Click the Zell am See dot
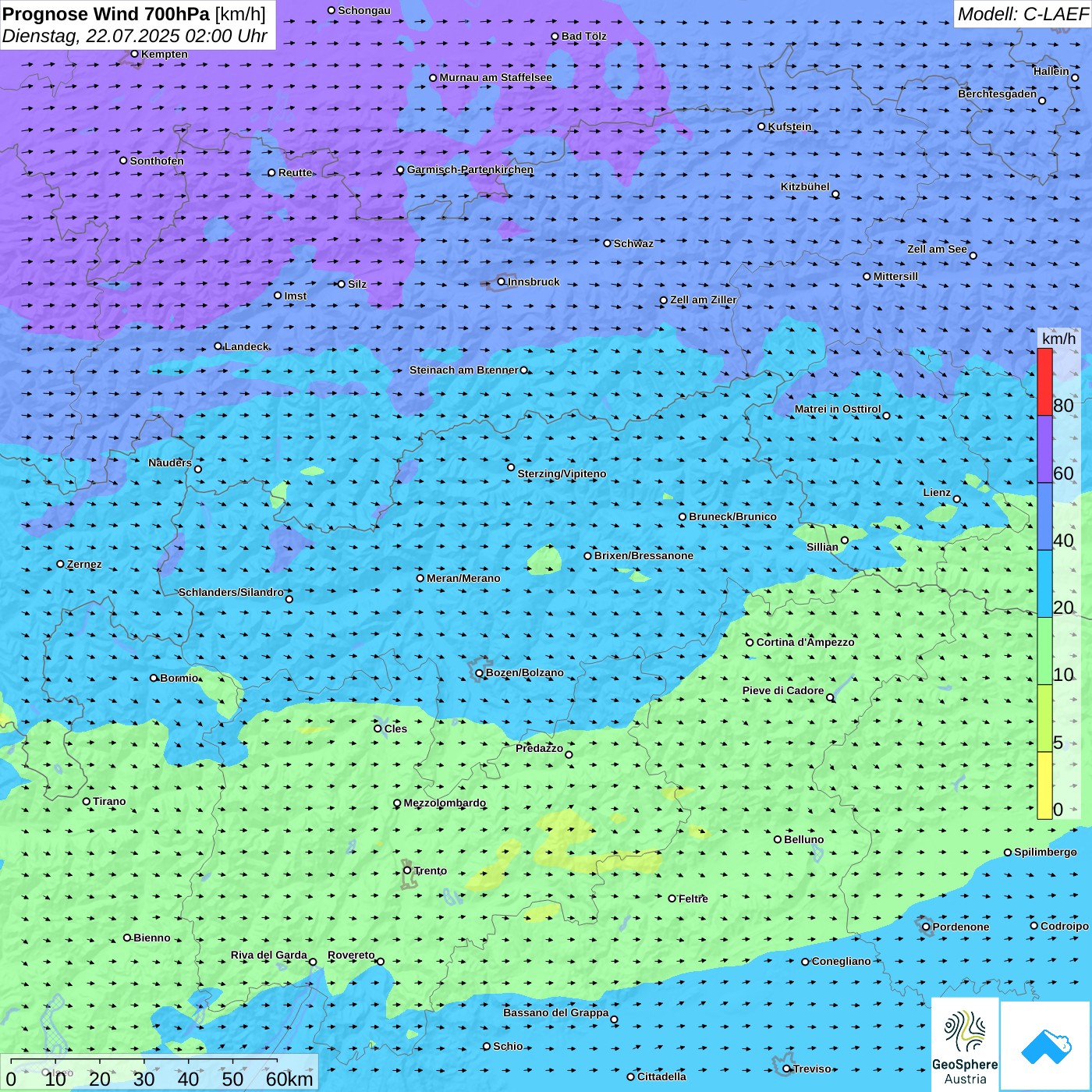1092x1092 pixels. pos(973,256)
